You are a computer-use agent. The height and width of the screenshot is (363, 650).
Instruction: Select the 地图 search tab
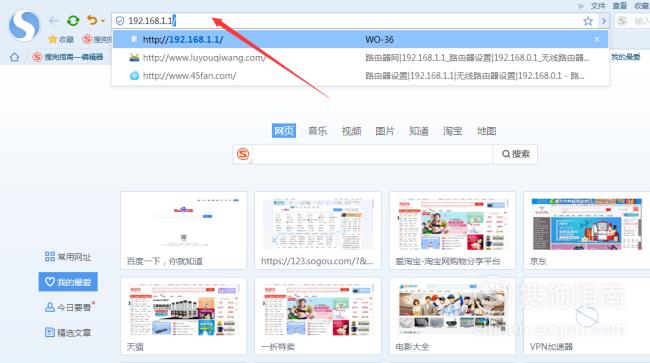coord(486,131)
